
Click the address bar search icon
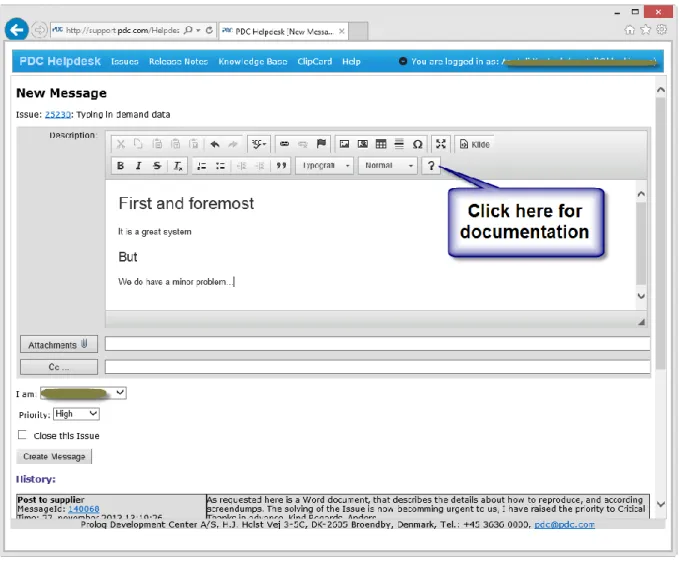point(188,30)
